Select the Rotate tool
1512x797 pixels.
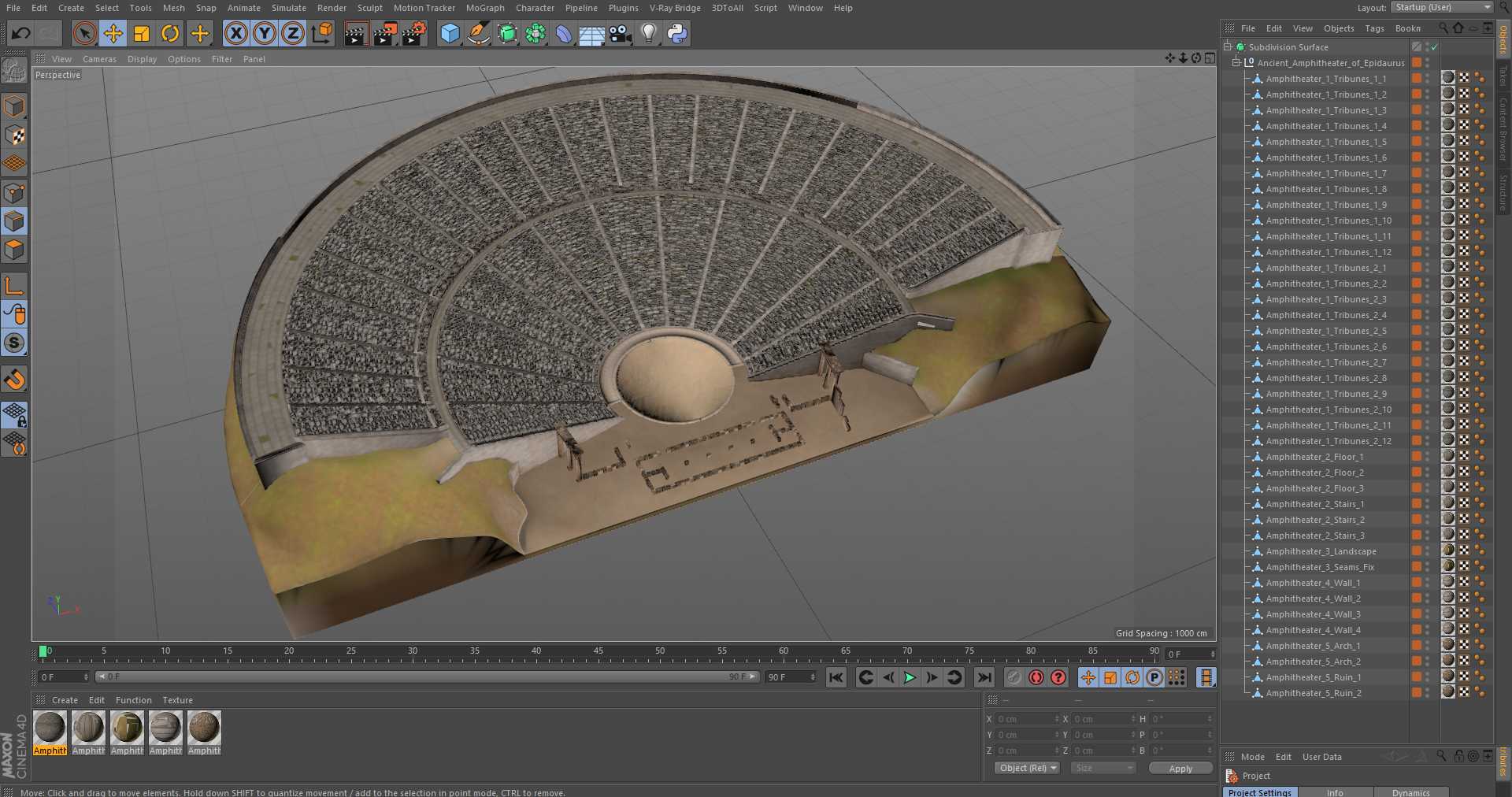coord(170,33)
